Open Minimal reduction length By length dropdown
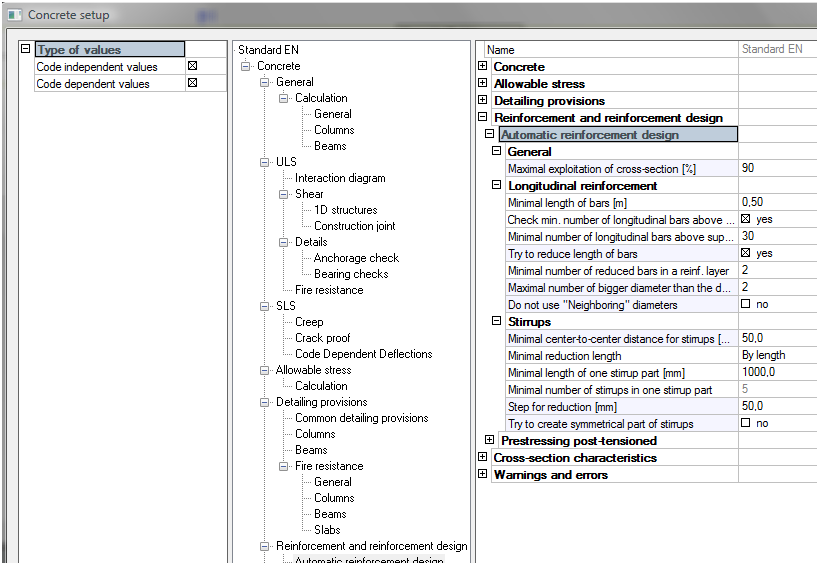819x565 pixels. 778,355
